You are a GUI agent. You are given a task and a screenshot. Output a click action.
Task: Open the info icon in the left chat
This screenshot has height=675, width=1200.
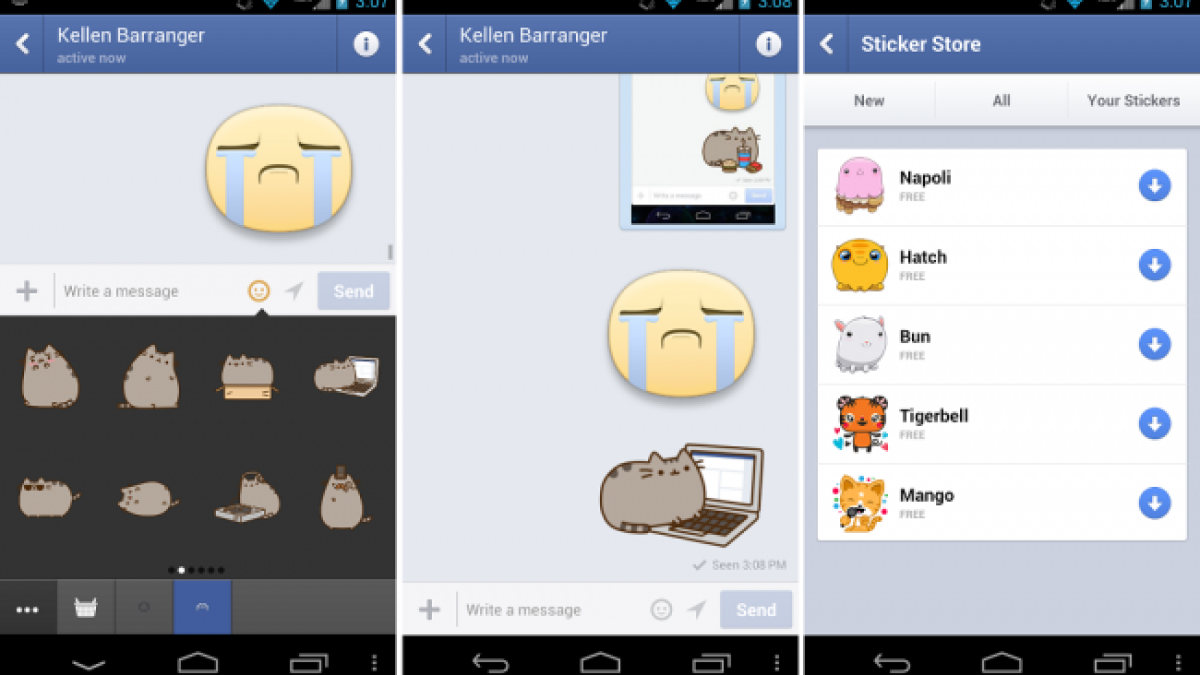tap(366, 44)
